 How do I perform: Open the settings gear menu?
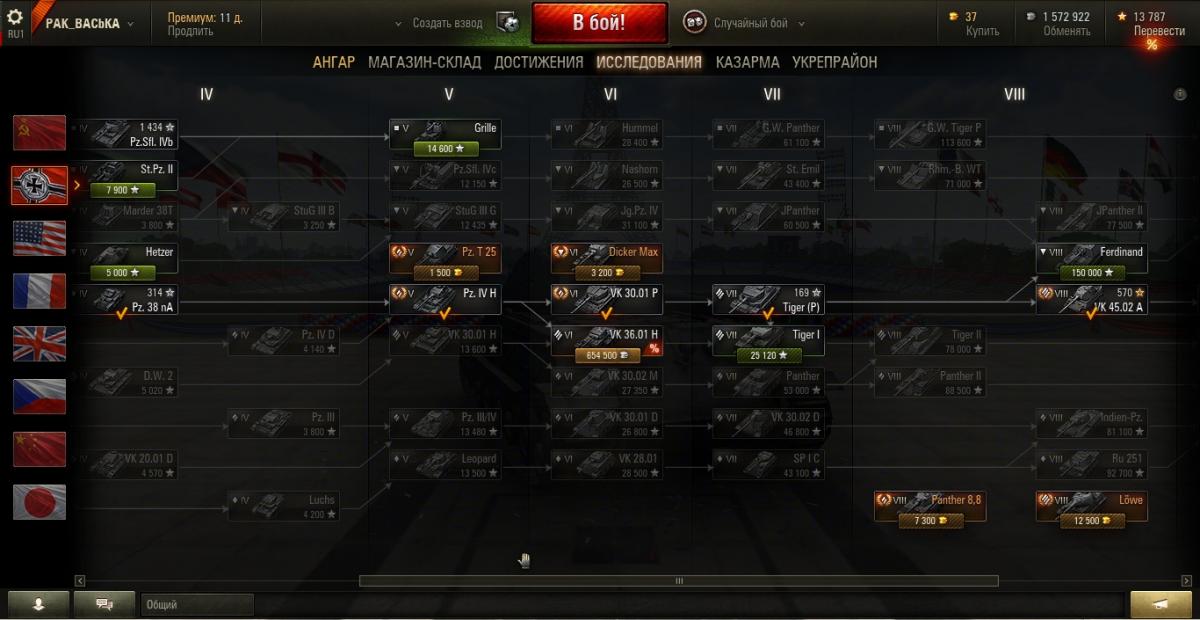tap(15, 17)
